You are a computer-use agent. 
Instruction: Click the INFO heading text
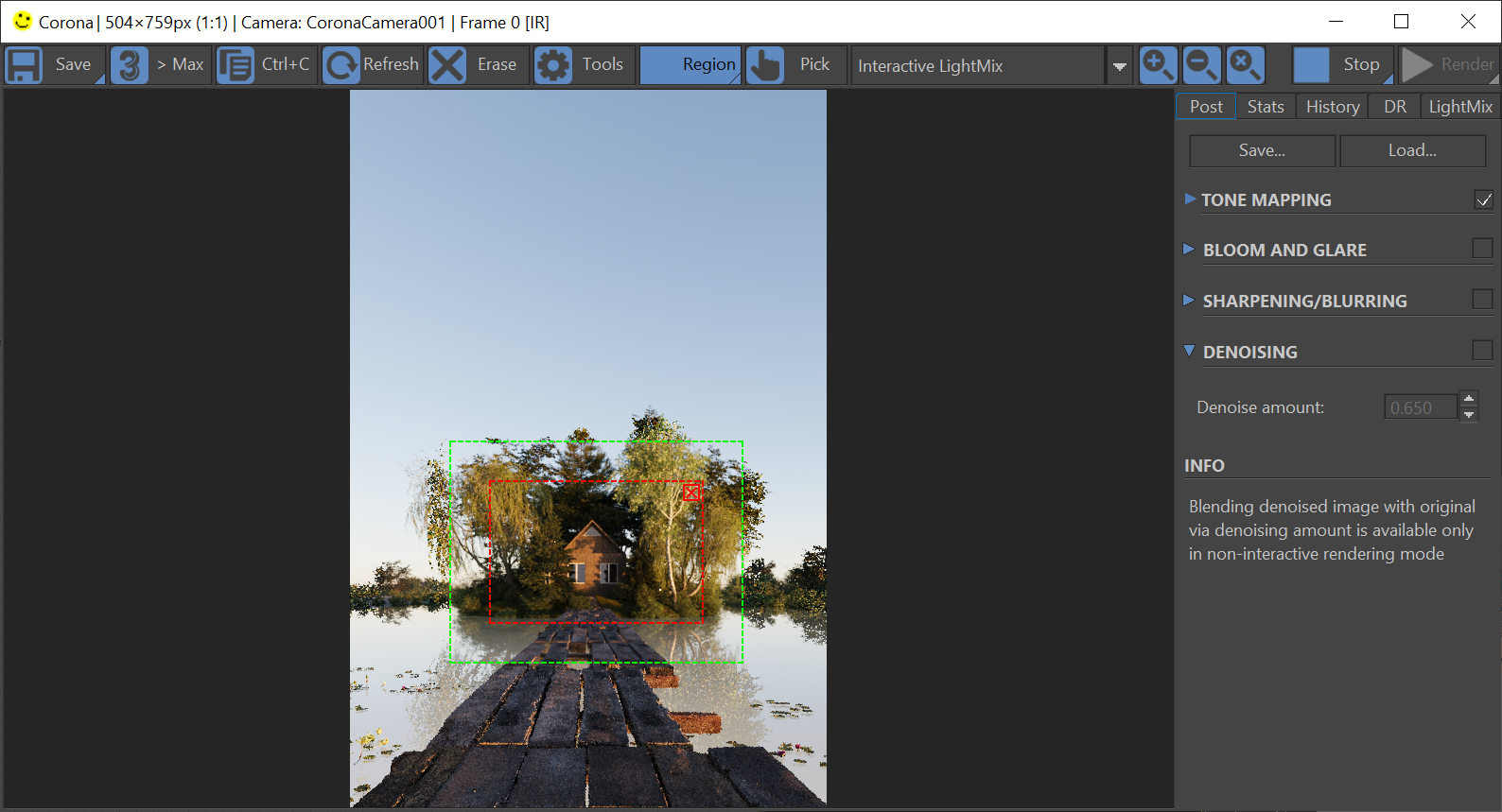1204,465
